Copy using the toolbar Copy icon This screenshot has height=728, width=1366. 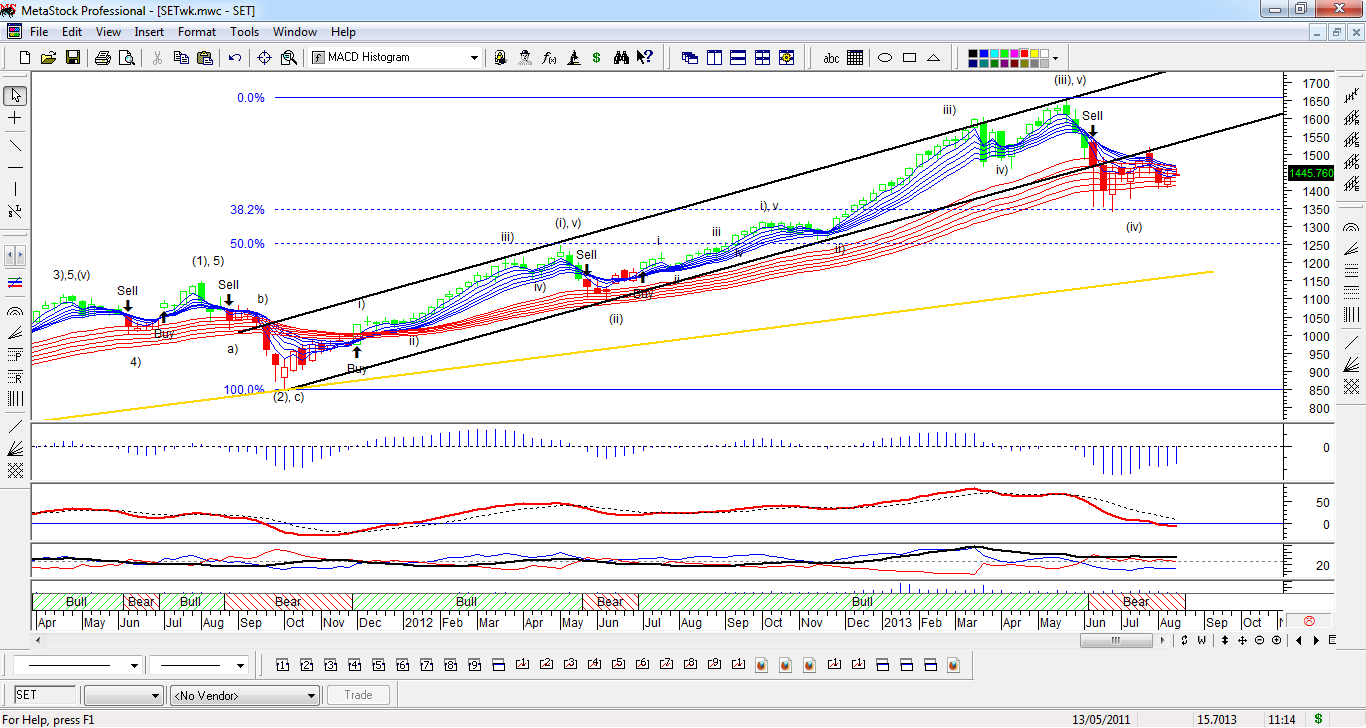(x=181, y=58)
